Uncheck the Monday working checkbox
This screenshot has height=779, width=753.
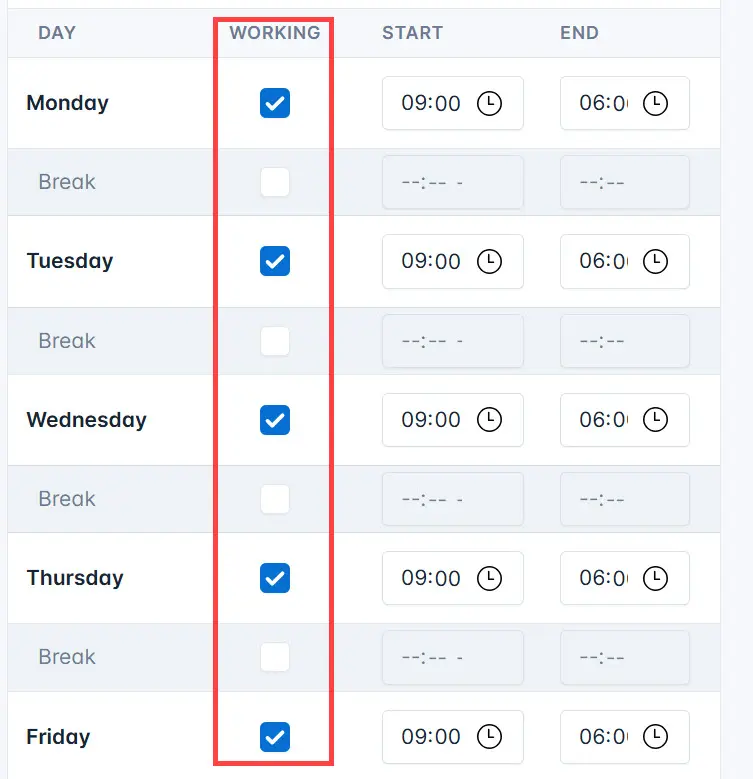point(275,103)
